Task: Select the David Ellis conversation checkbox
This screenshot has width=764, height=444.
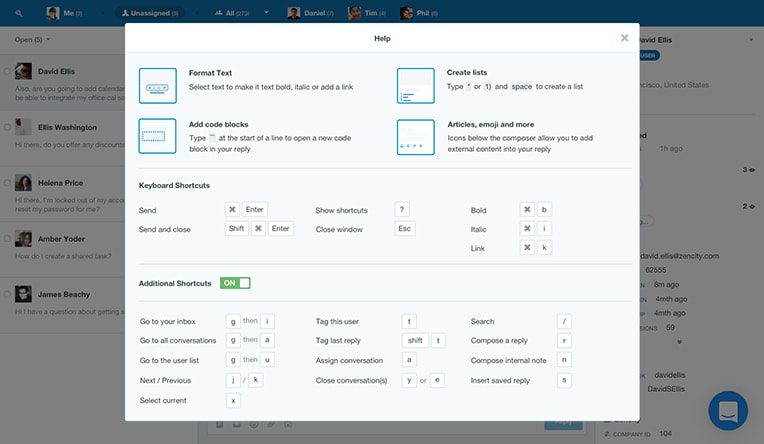Action: pos(7,71)
